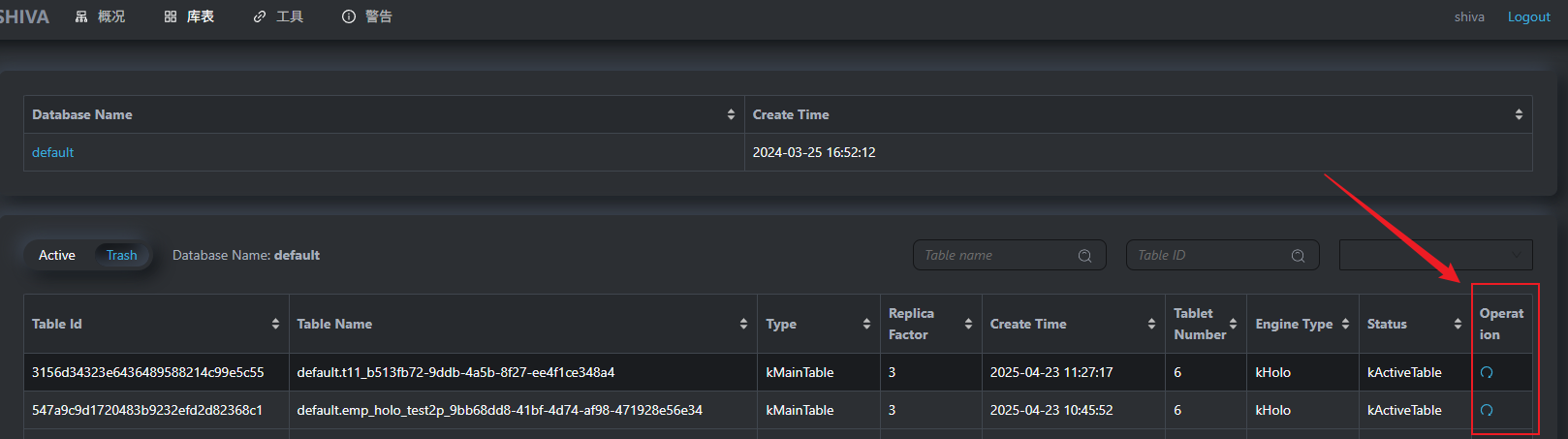Click the operation icon for emp_holo_test2p row
1568x439 pixels.
click(1486, 410)
